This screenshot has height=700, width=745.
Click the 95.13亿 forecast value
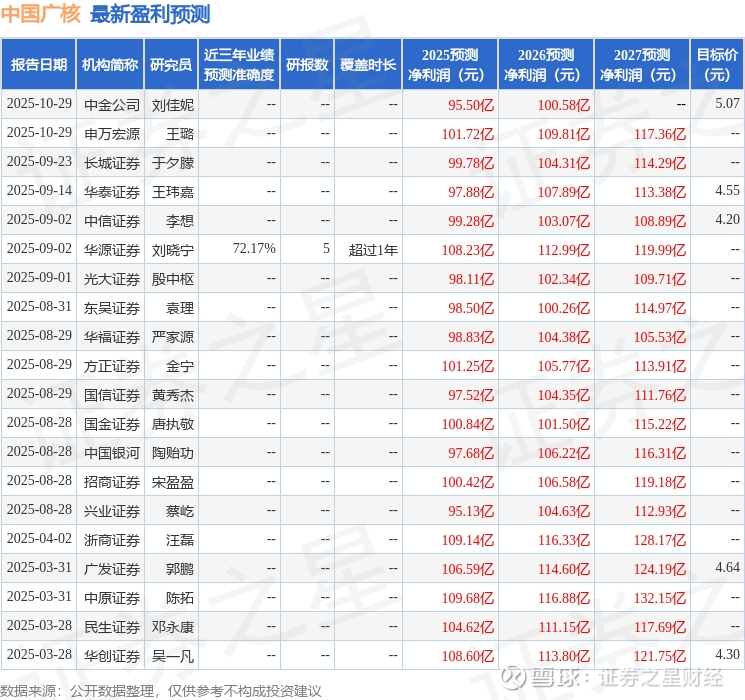click(x=471, y=511)
